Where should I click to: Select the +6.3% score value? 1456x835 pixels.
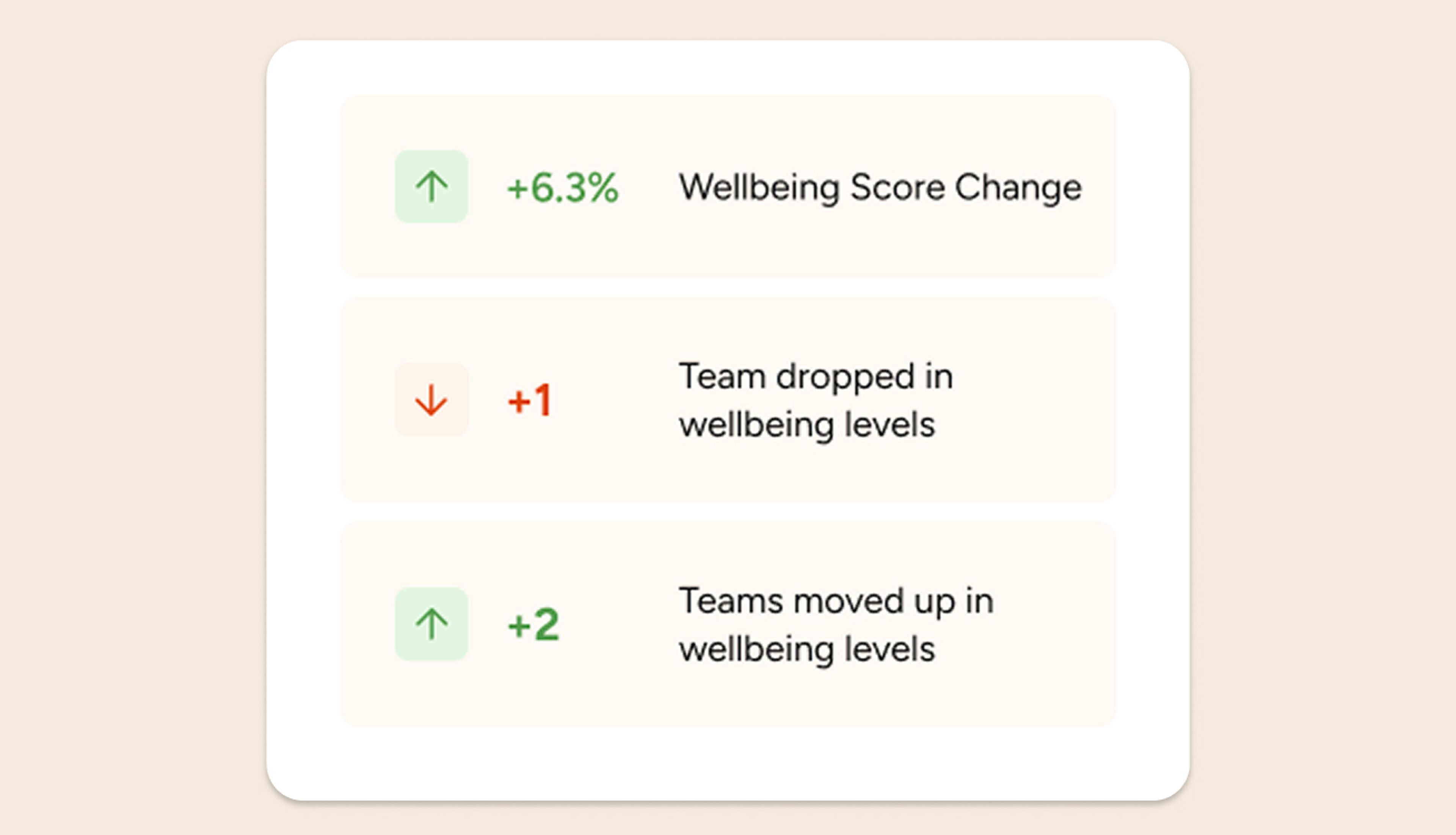pyautogui.click(x=563, y=188)
